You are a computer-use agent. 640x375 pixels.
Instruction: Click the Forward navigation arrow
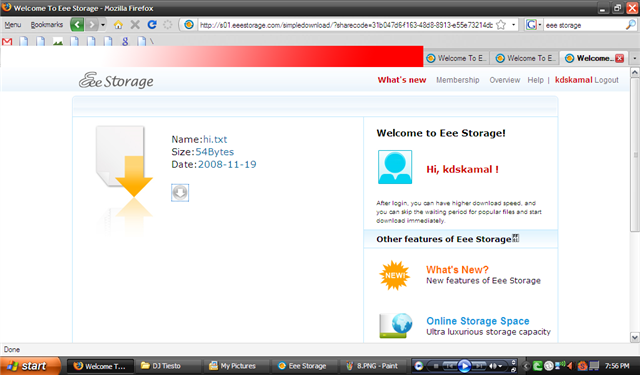[x=92, y=25]
